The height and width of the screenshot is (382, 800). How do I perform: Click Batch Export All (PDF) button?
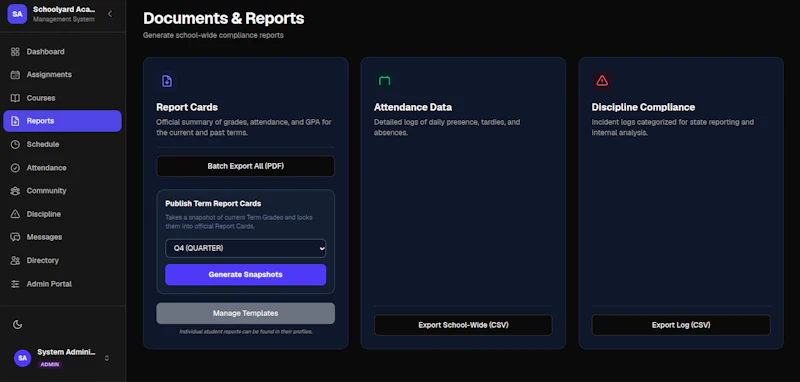pos(245,166)
